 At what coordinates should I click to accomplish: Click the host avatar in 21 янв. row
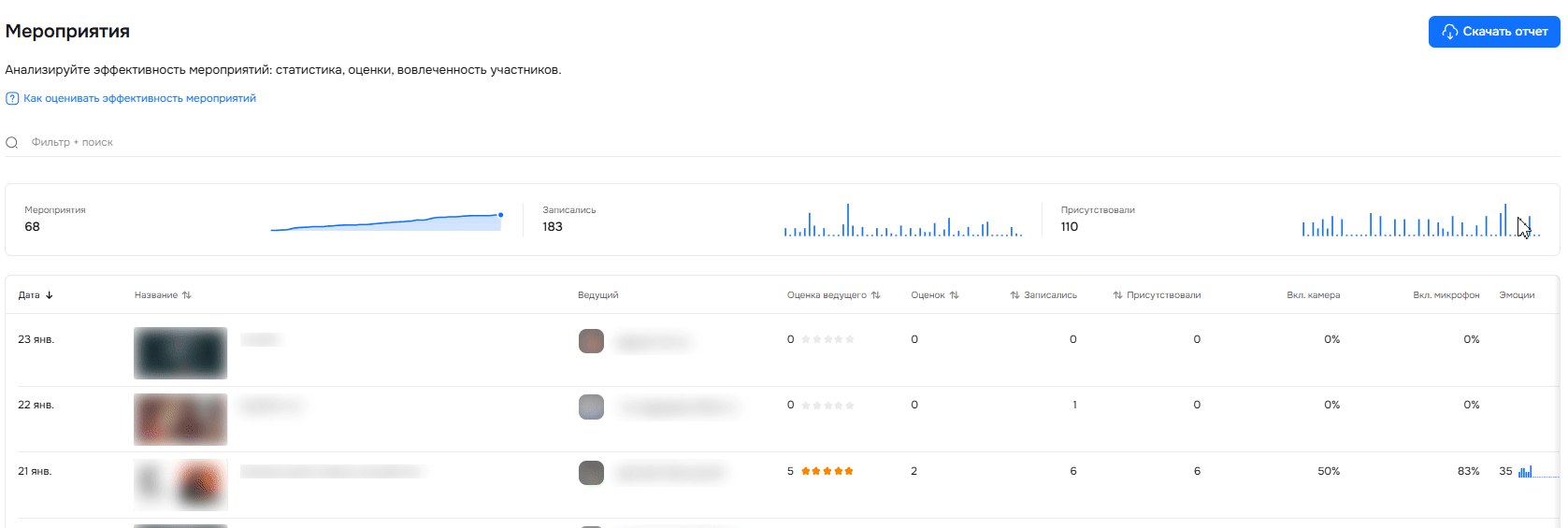(x=591, y=473)
